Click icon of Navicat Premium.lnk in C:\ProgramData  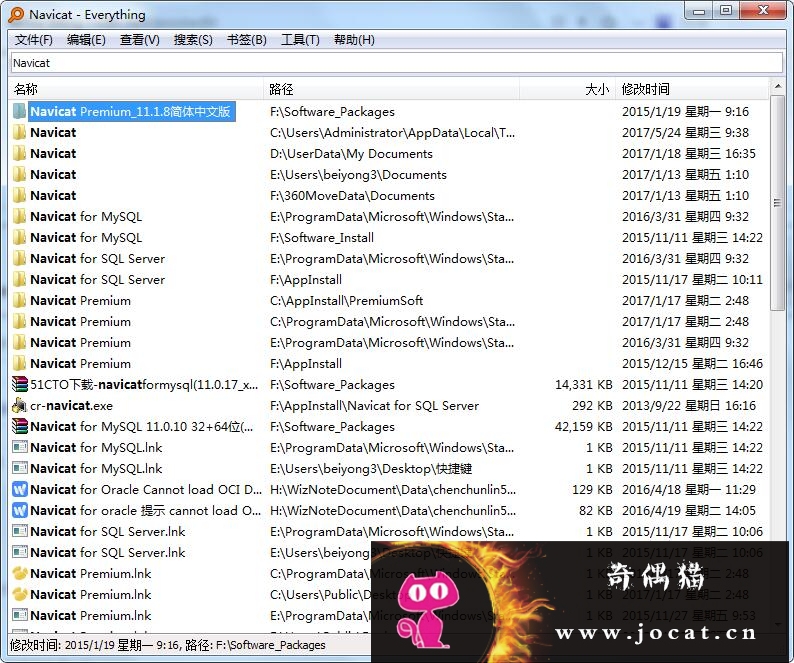click(19, 574)
